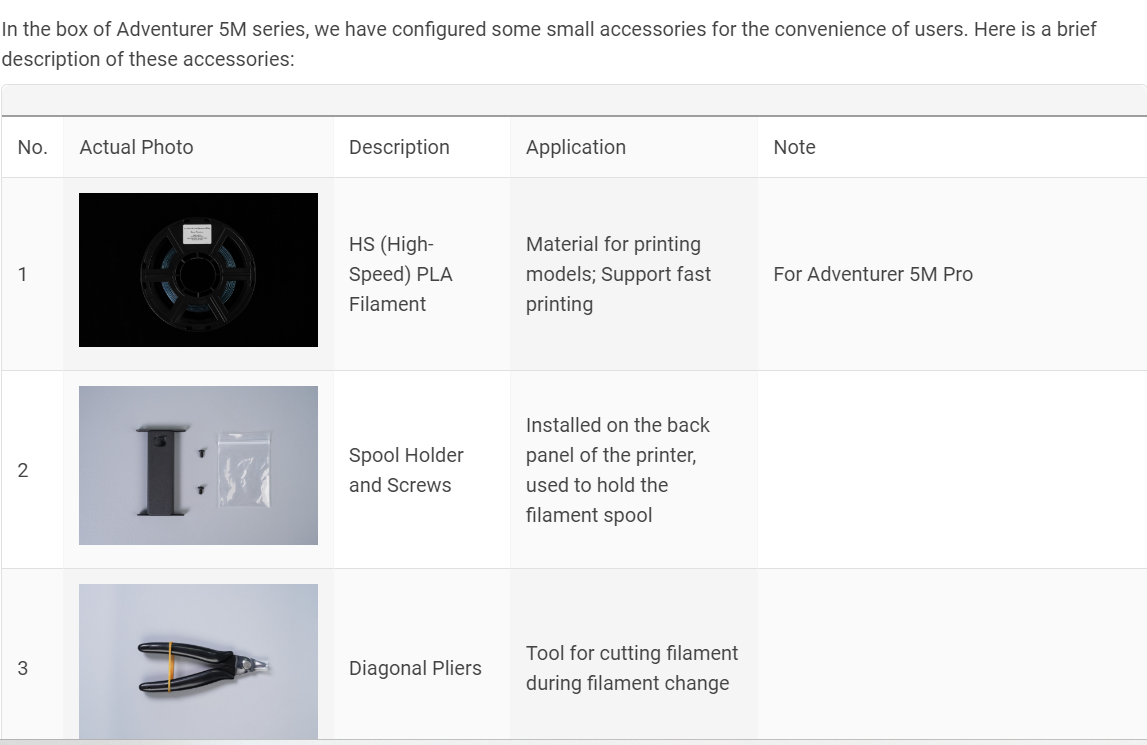Click row number 3 in the table
This screenshot has width=1147, height=745.
23,668
